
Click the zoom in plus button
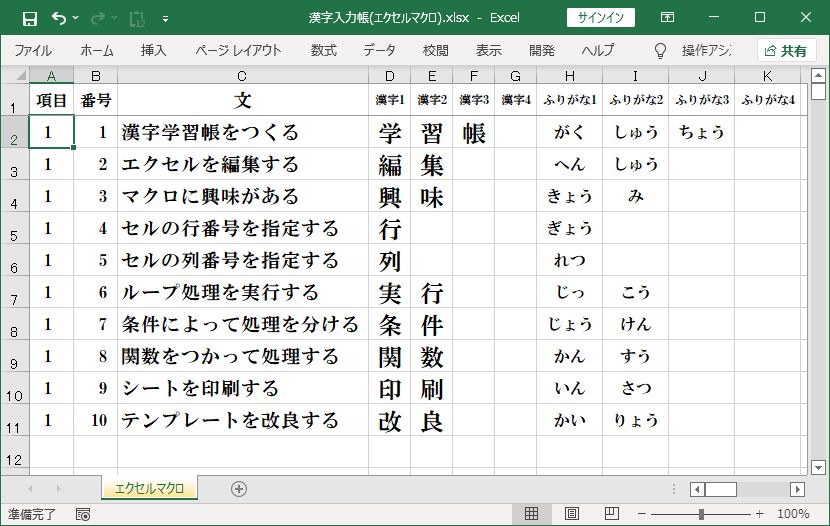760,514
